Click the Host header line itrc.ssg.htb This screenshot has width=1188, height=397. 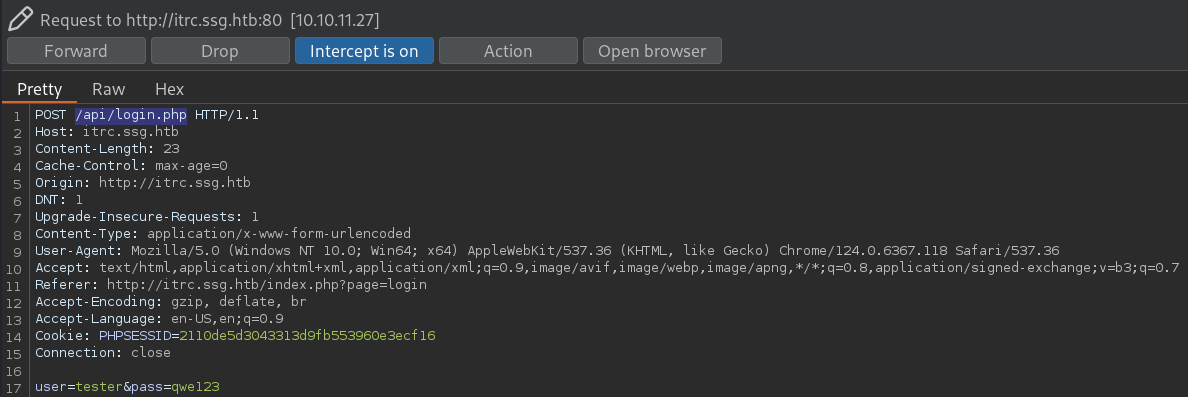pyautogui.click(x=107, y=132)
